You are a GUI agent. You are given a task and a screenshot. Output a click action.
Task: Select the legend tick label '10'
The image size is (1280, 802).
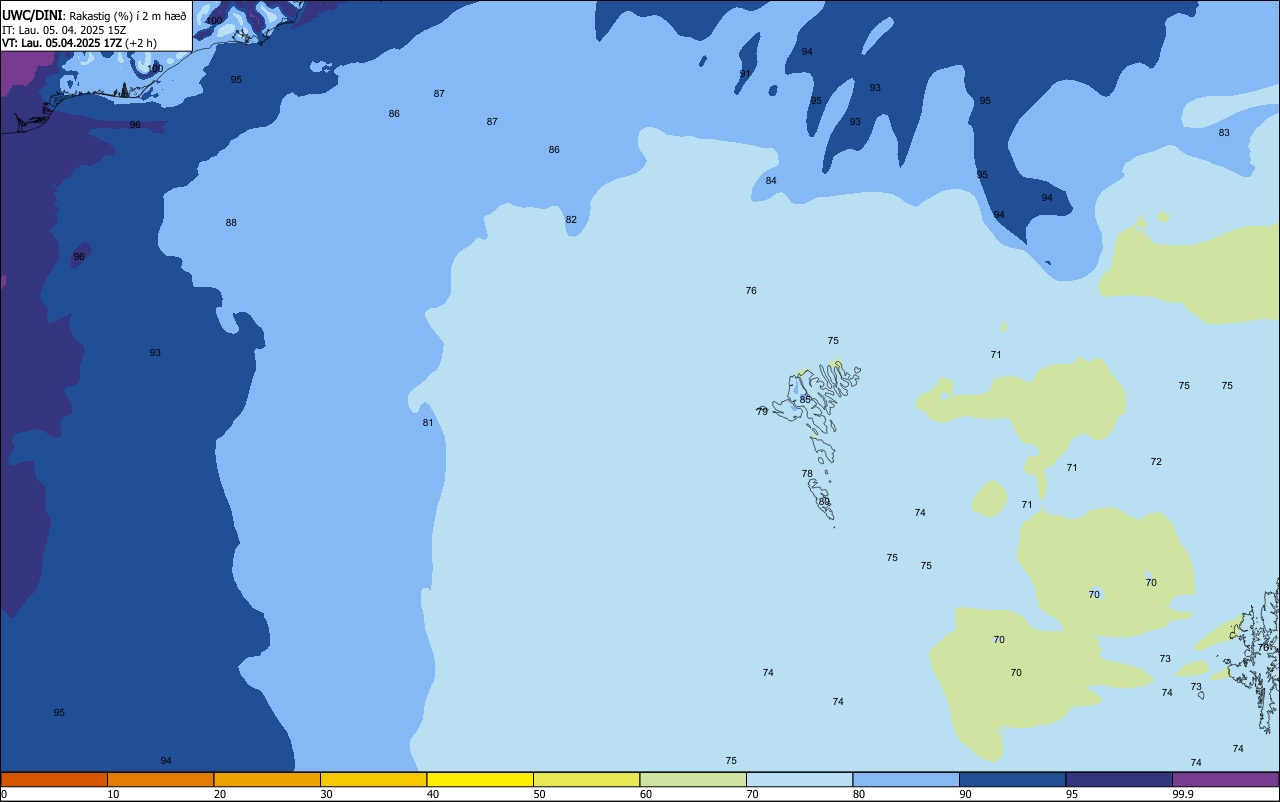tap(113, 794)
